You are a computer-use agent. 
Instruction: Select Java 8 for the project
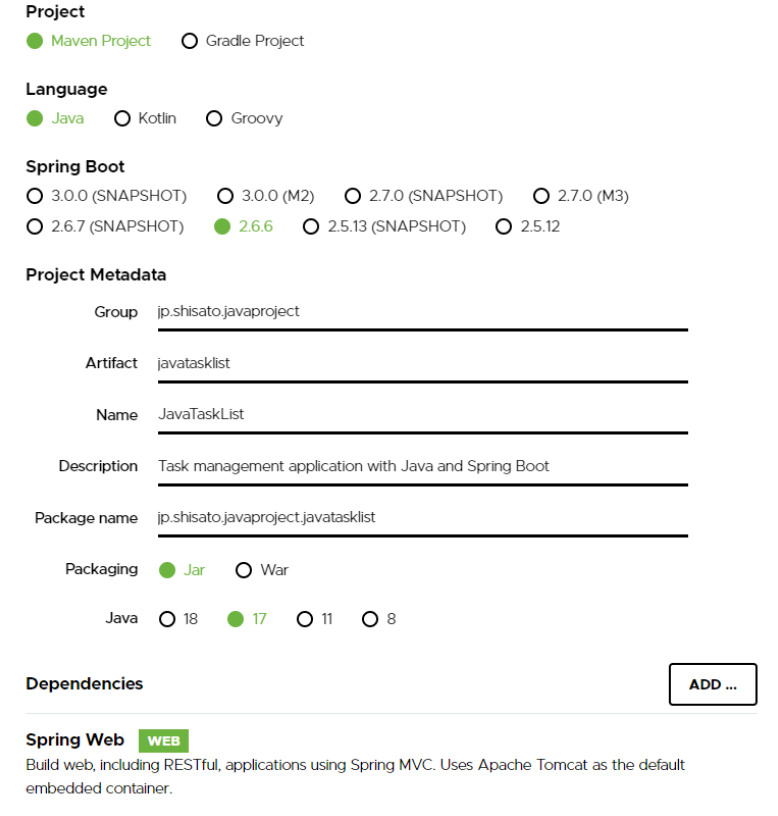point(372,619)
